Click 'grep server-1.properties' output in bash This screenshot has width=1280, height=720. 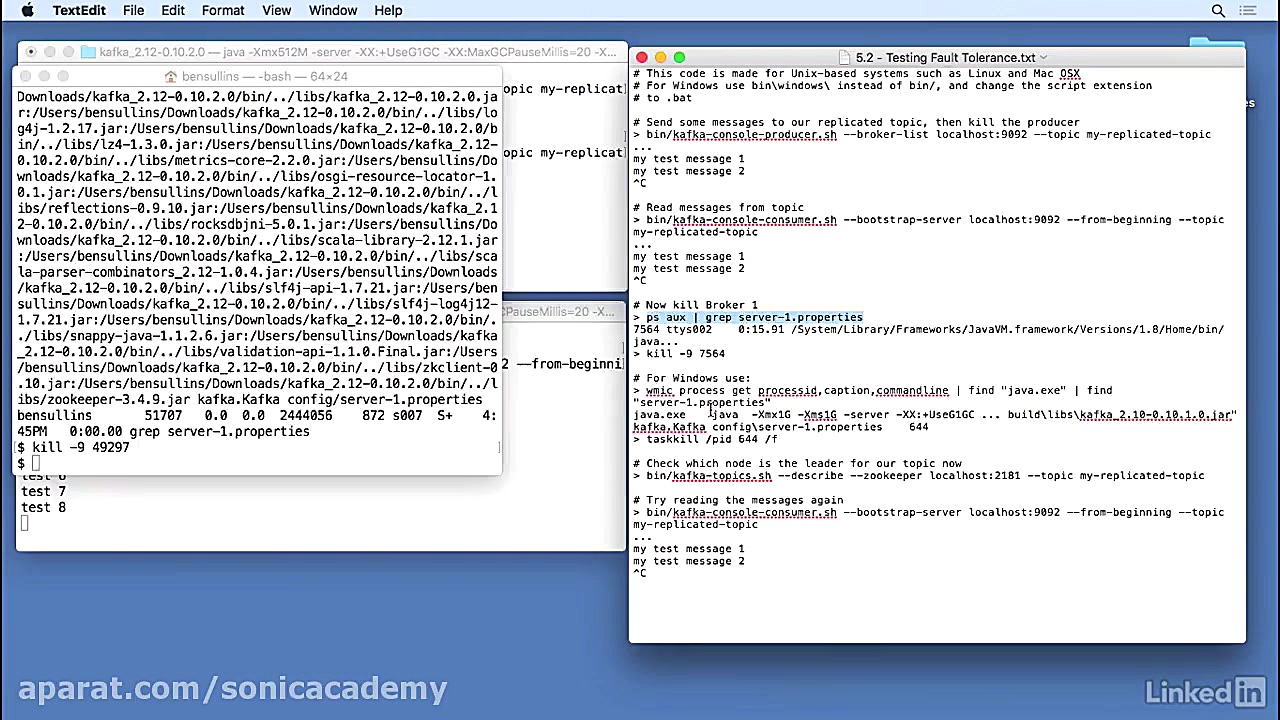(x=219, y=431)
